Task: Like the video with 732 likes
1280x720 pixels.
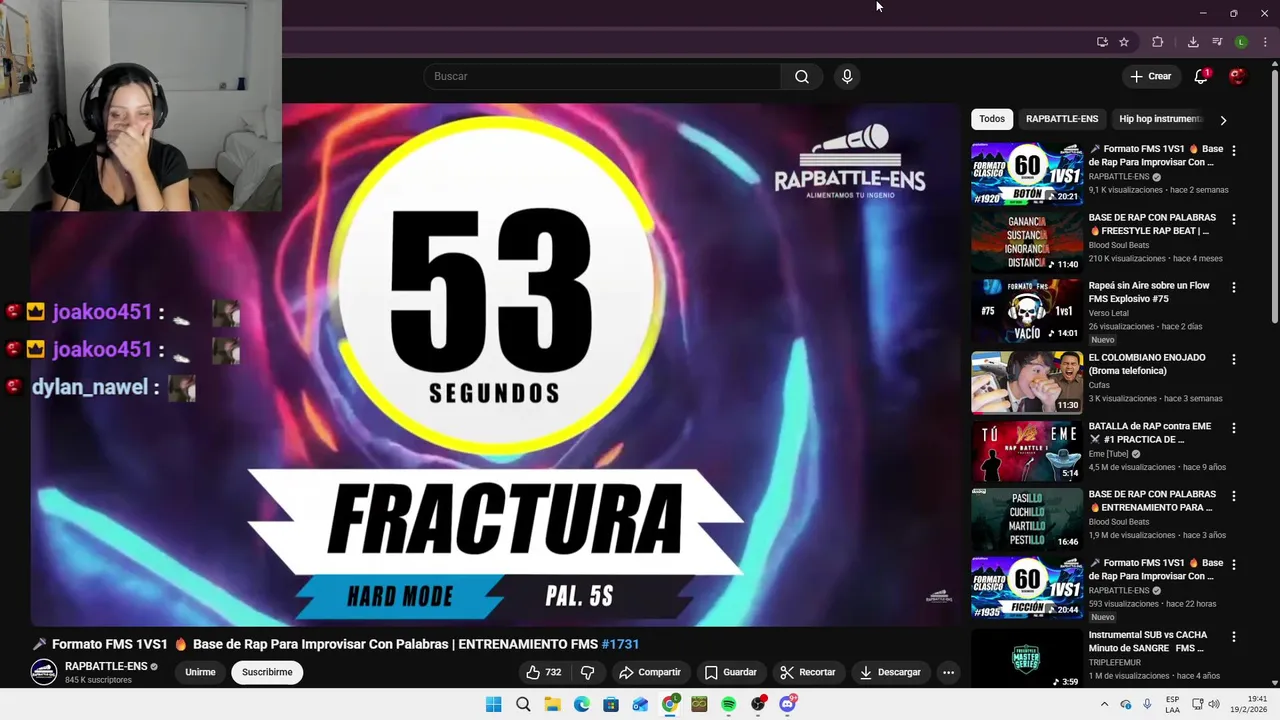Action: pyautogui.click(x=543, y=672)
